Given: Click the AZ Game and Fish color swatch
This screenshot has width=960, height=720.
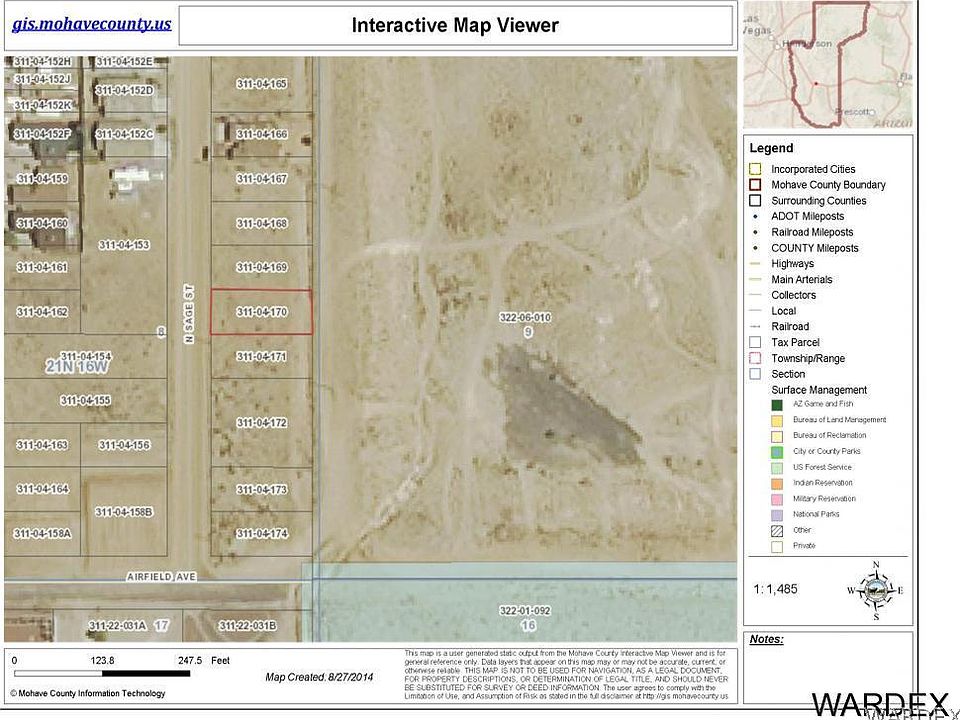Looking at the screenshot, I should tap(777, 404).
